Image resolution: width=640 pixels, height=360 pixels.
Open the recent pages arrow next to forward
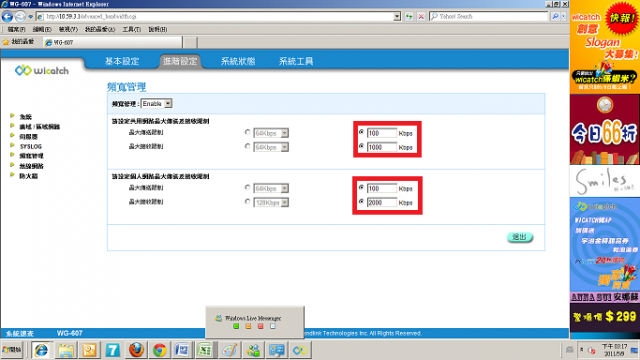pos(30,17)
